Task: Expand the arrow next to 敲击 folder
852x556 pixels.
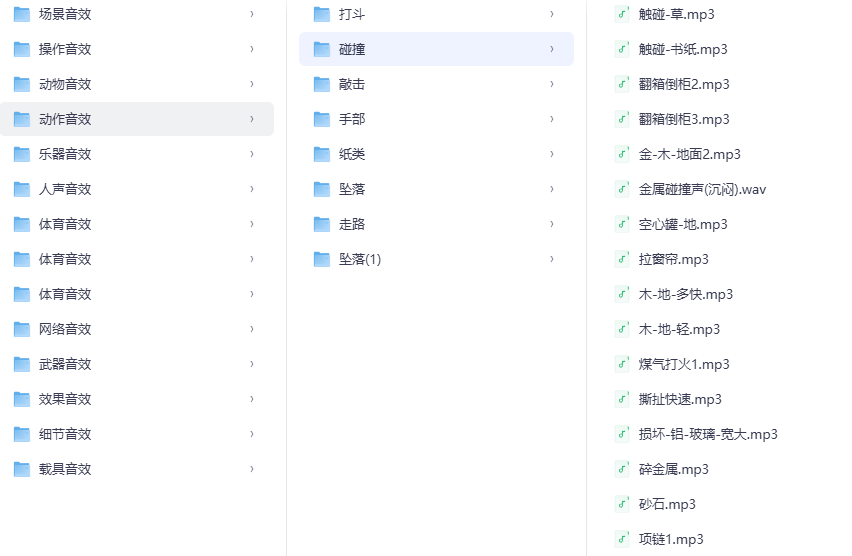Action: pyautogui.click(x=551, y=84)
